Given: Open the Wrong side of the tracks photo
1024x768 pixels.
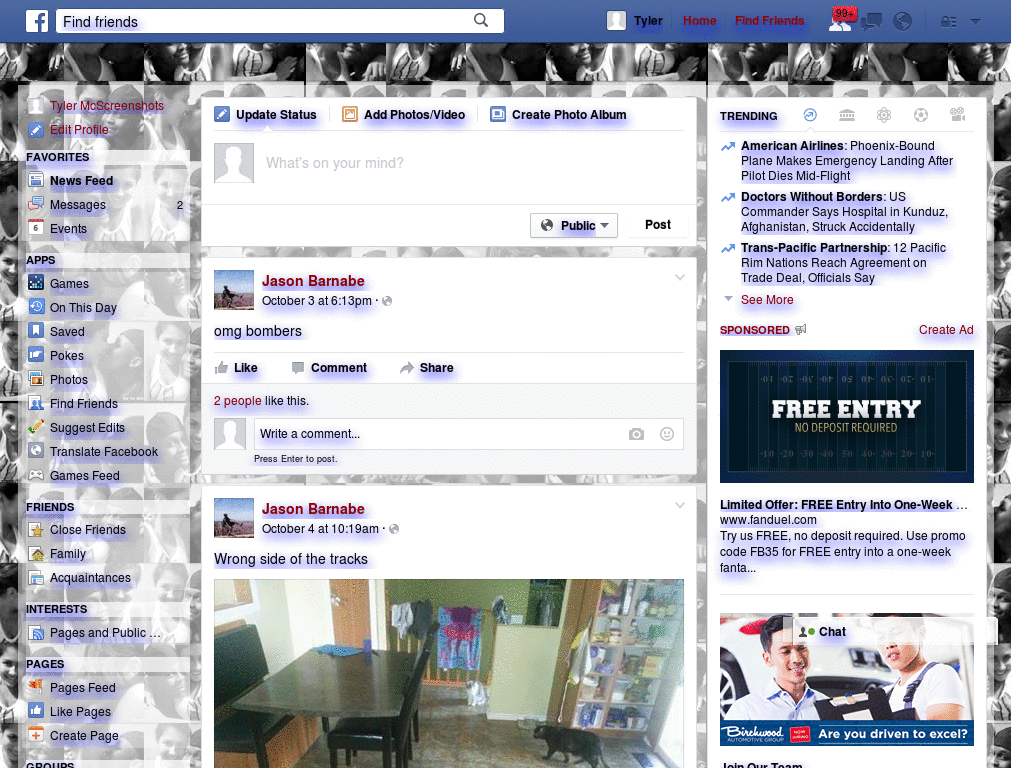Looking at the screenshot, I should point(449,673).
